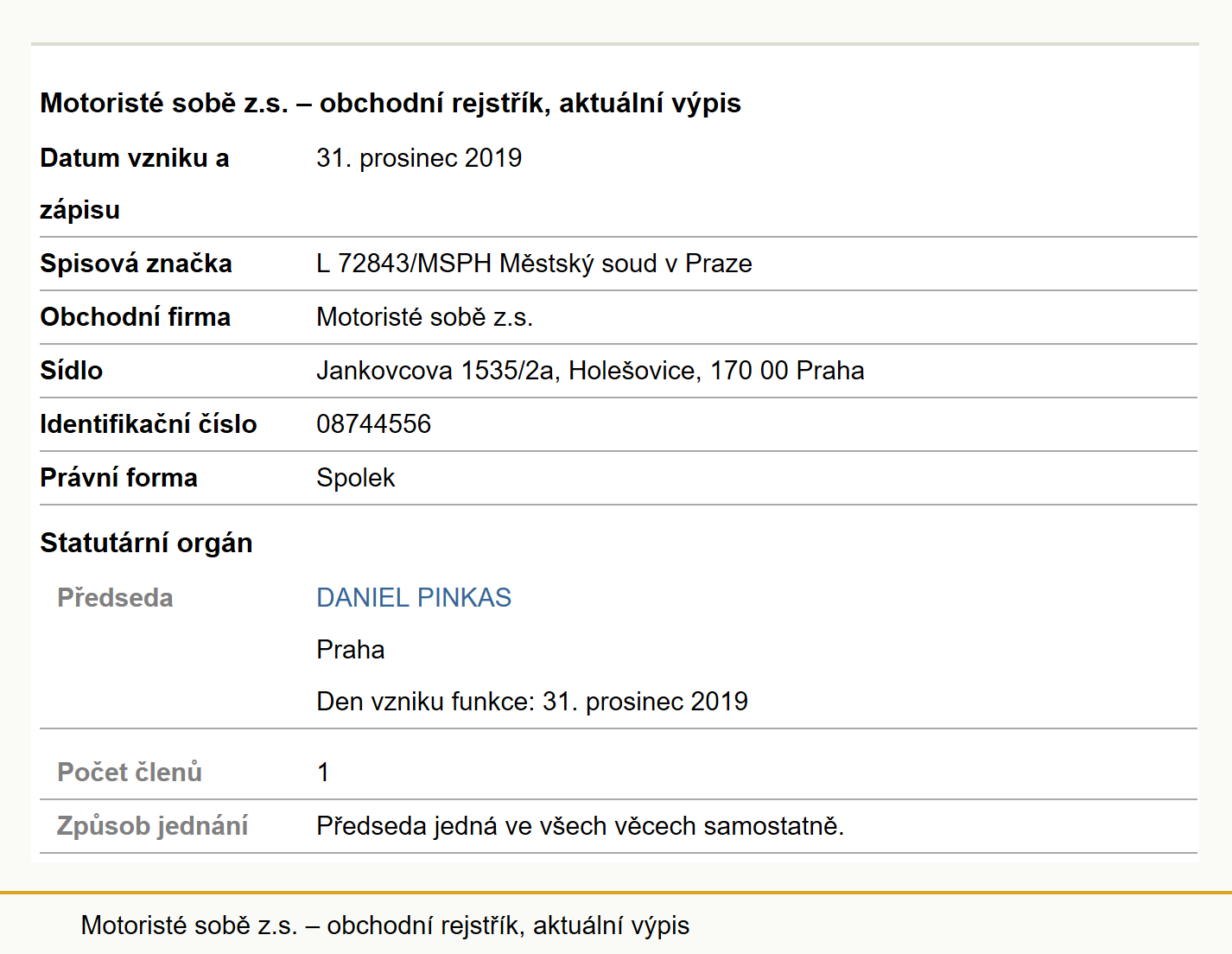Click the Statutární orgán section heading
Image resolution: width=1232 pixels, height=954 pixels.
[x=146, y=543]
